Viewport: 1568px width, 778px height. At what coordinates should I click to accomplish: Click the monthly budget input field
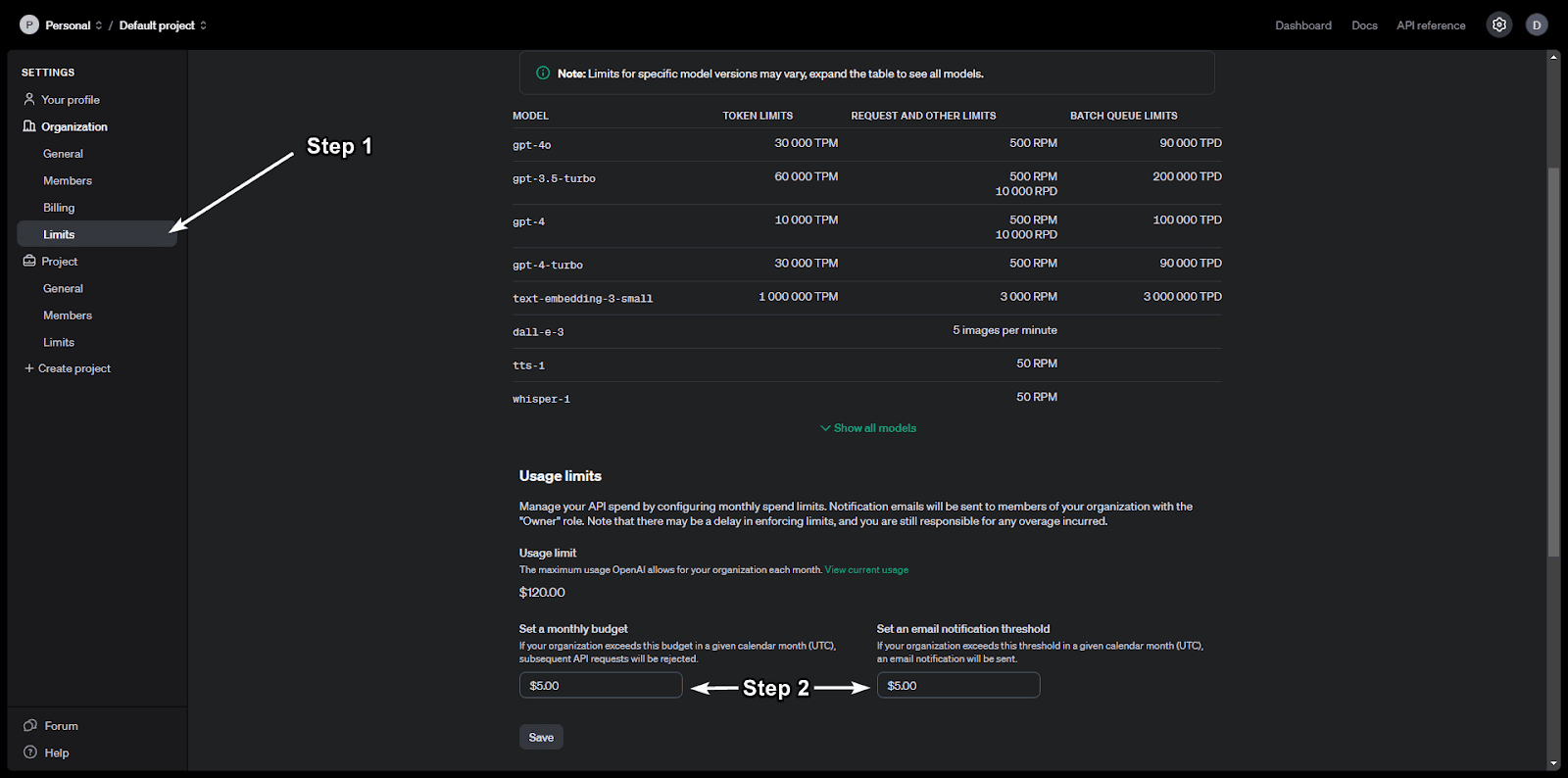(601, 686)
